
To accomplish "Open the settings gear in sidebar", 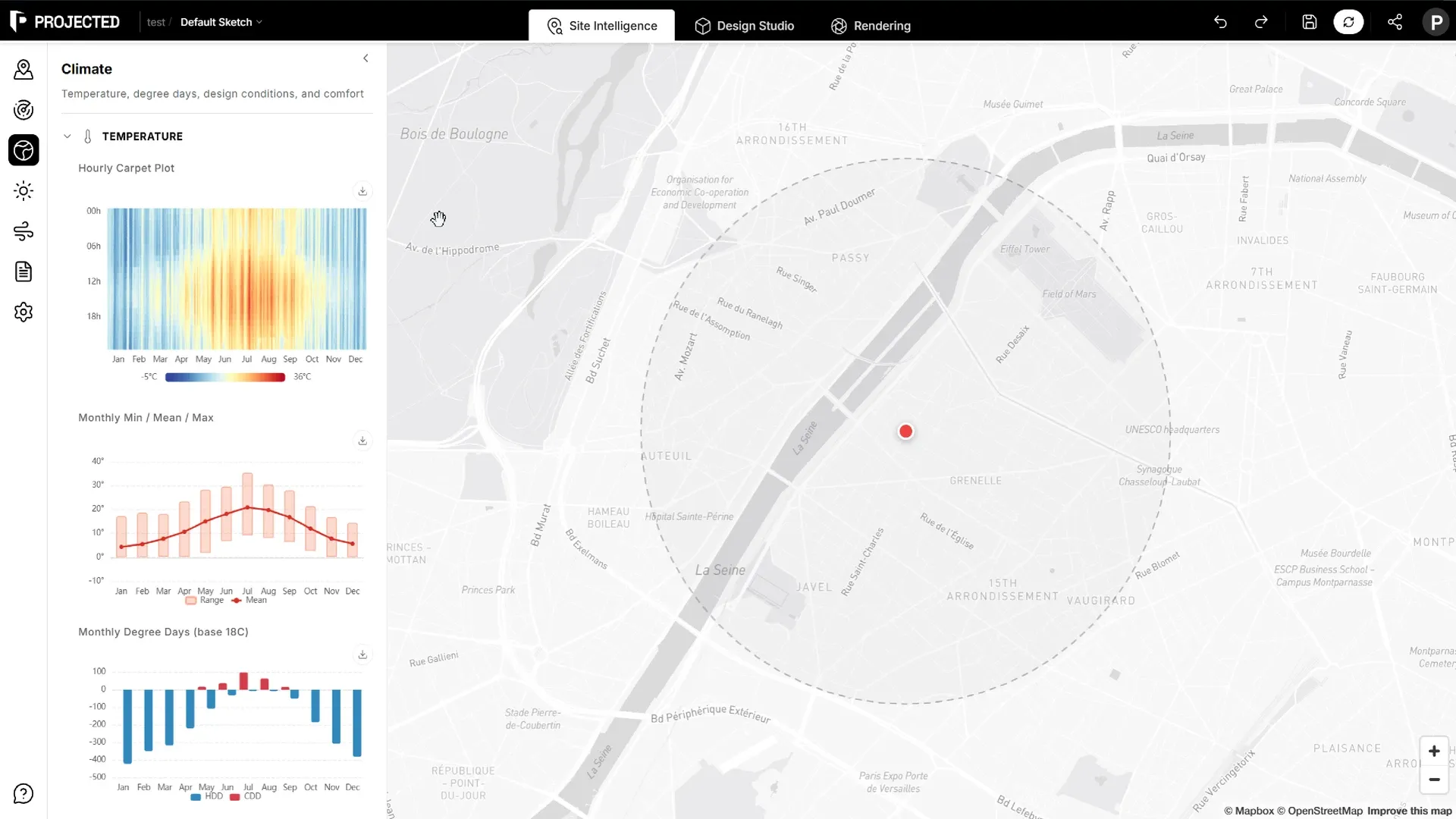I will pos(24,312).
